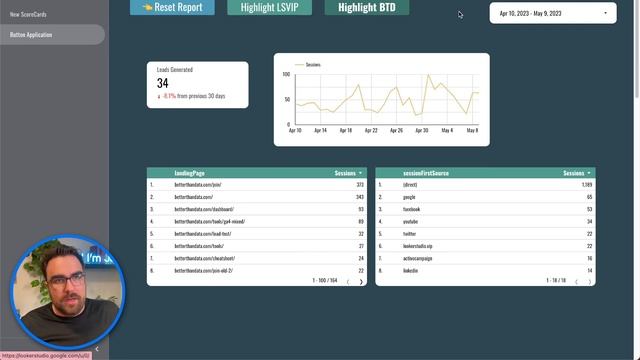Select the betterthandata.com/tools/ga4-mixed/ row
Image resolution: width=640 pixels, height=360 pixels.
(x=257, y=221)
